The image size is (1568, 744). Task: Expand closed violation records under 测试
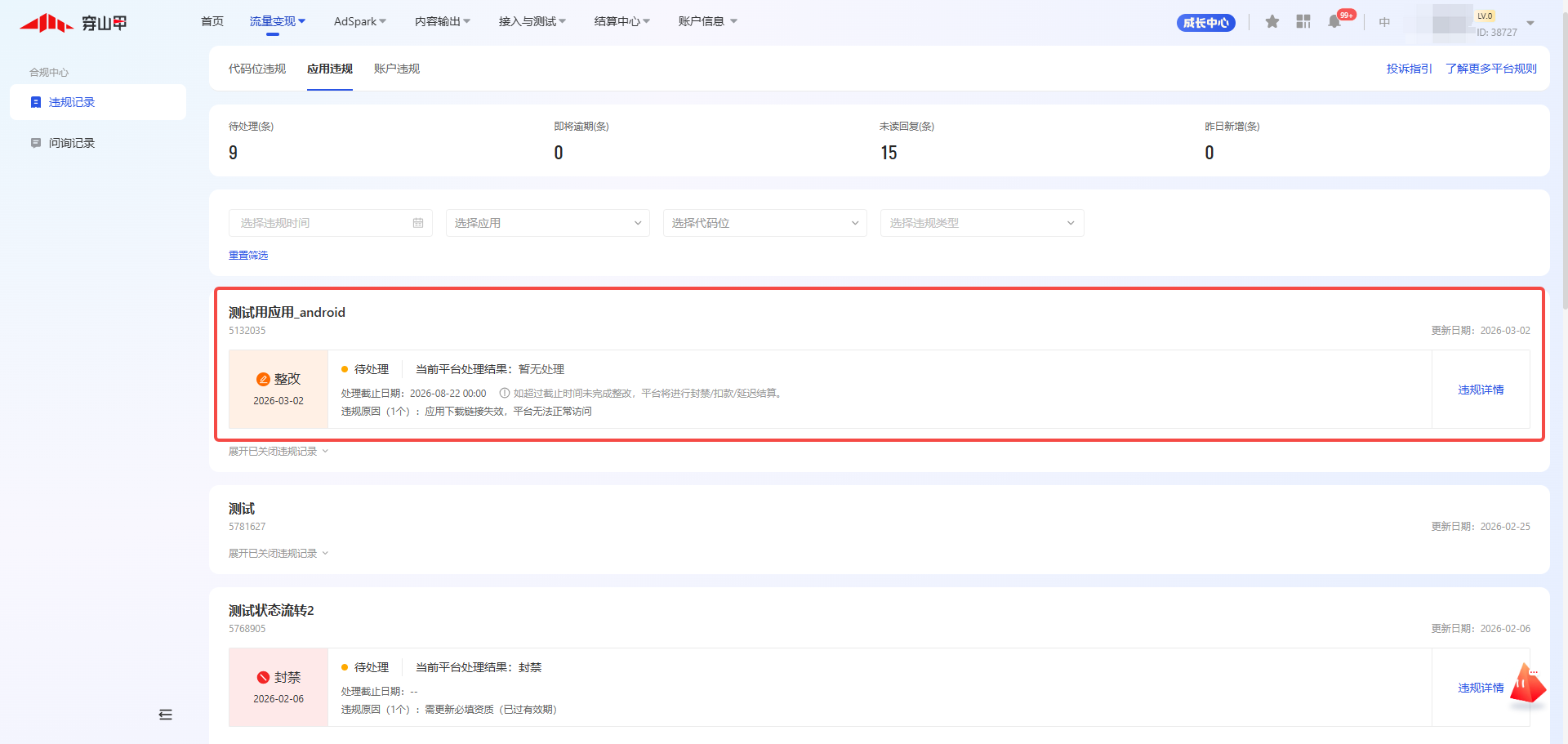pyautogui.click(x=278, y=553)
